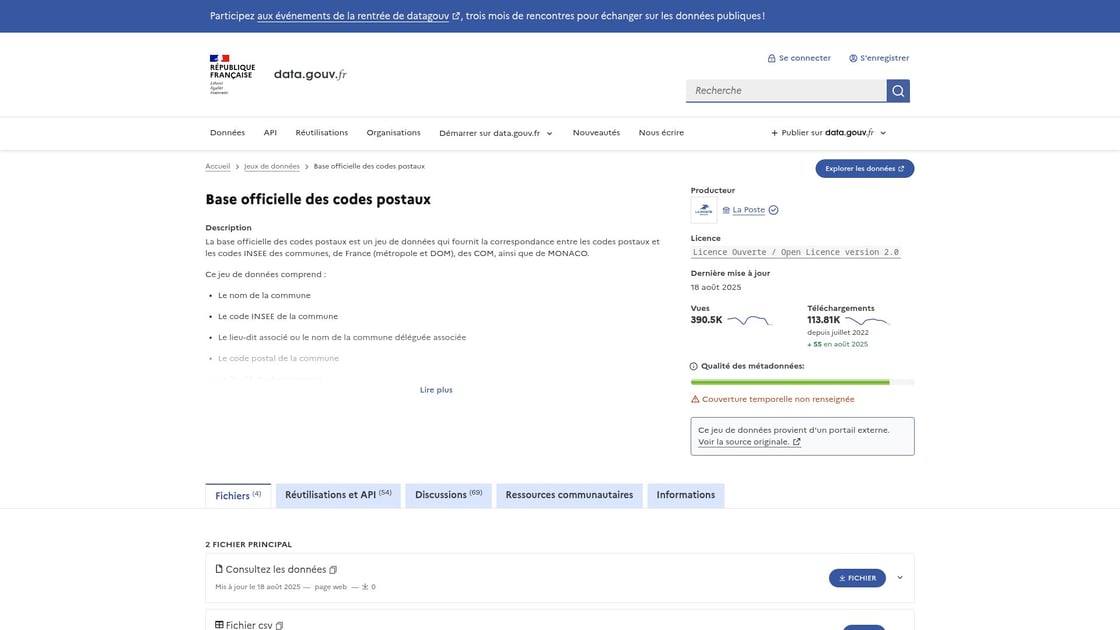Screen dimensions: 1120x630
Task: Click S'enregistrer to create account
Action: 879,58
